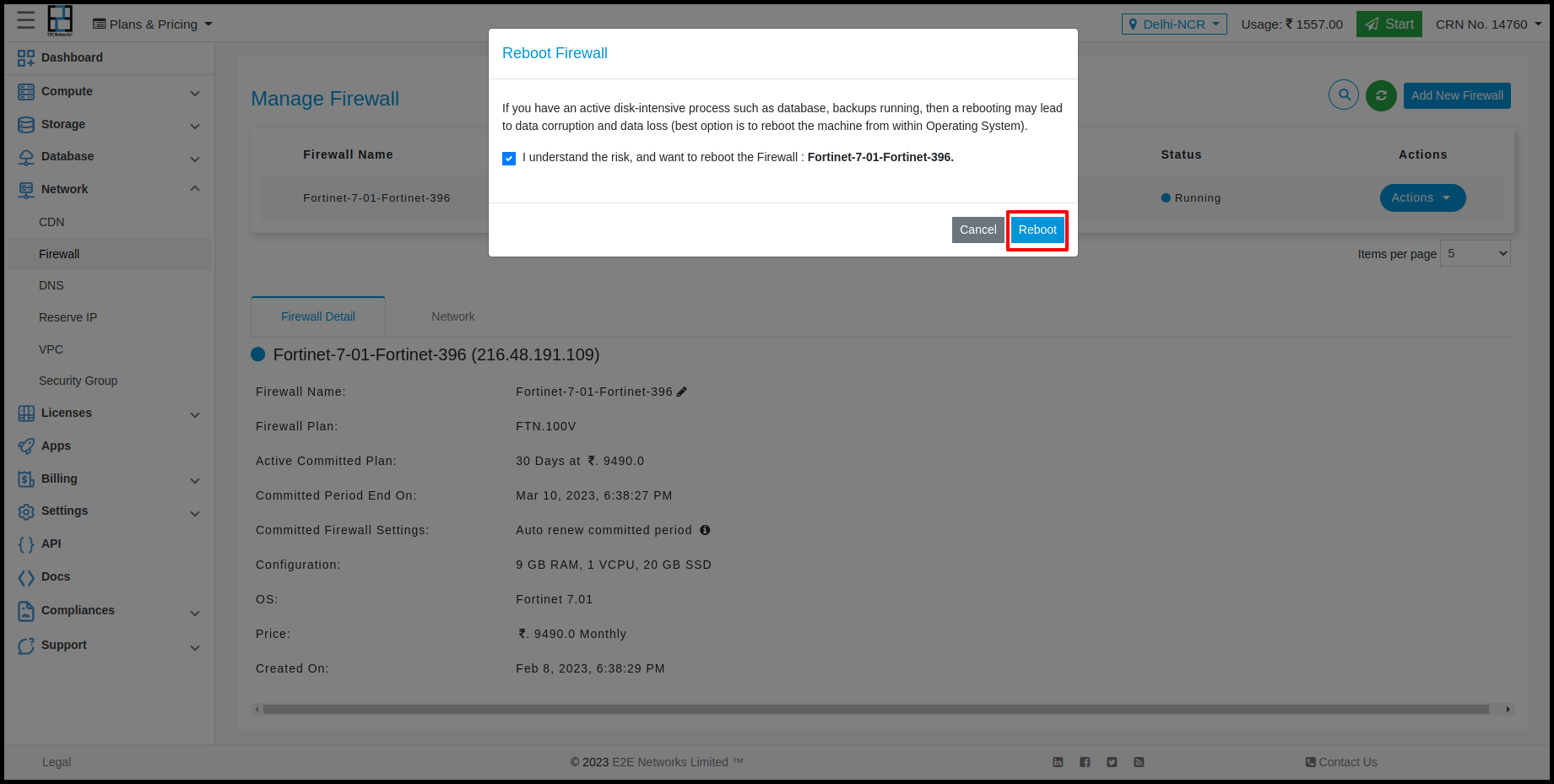Select VPC in the sidebar
This screenshot has height=784, width=1554.
[x=51, y=349]
